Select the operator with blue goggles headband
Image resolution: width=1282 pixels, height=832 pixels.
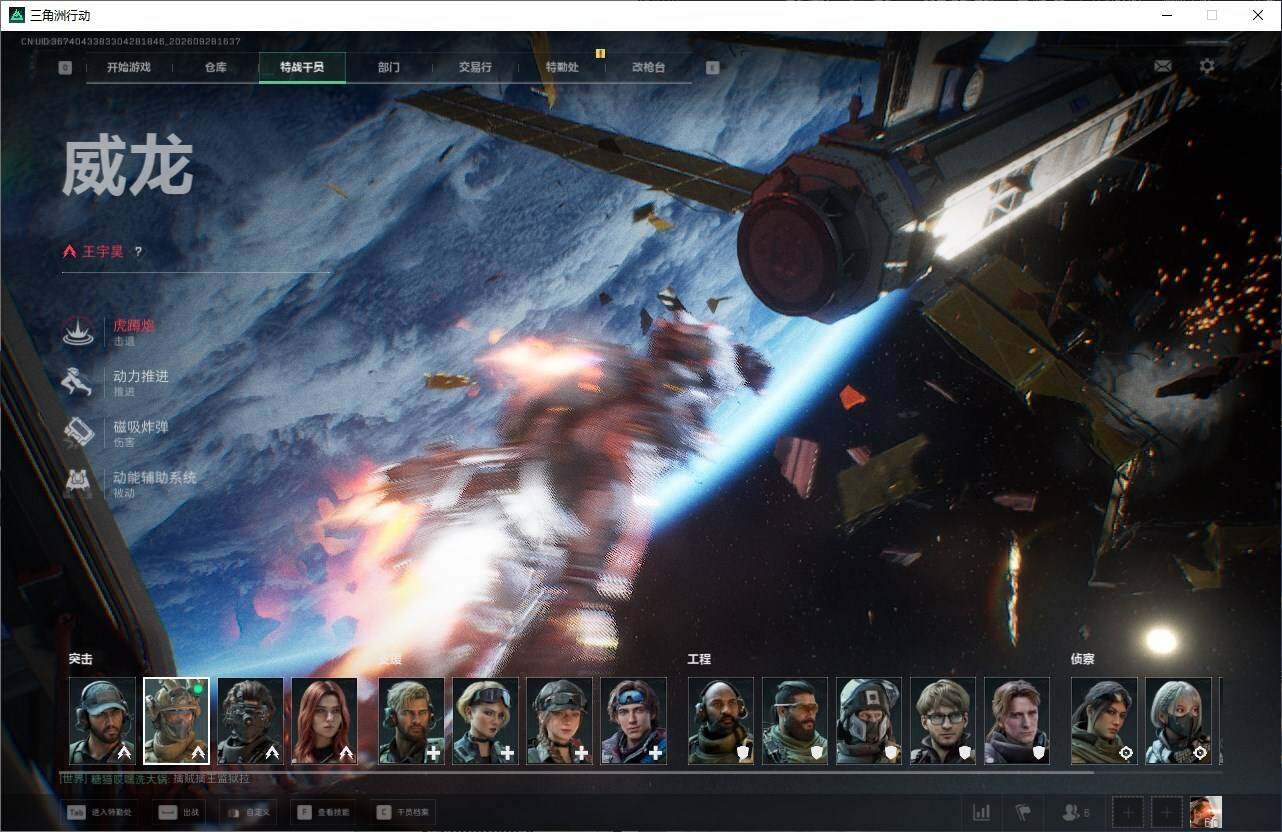(x=634, y=721)
